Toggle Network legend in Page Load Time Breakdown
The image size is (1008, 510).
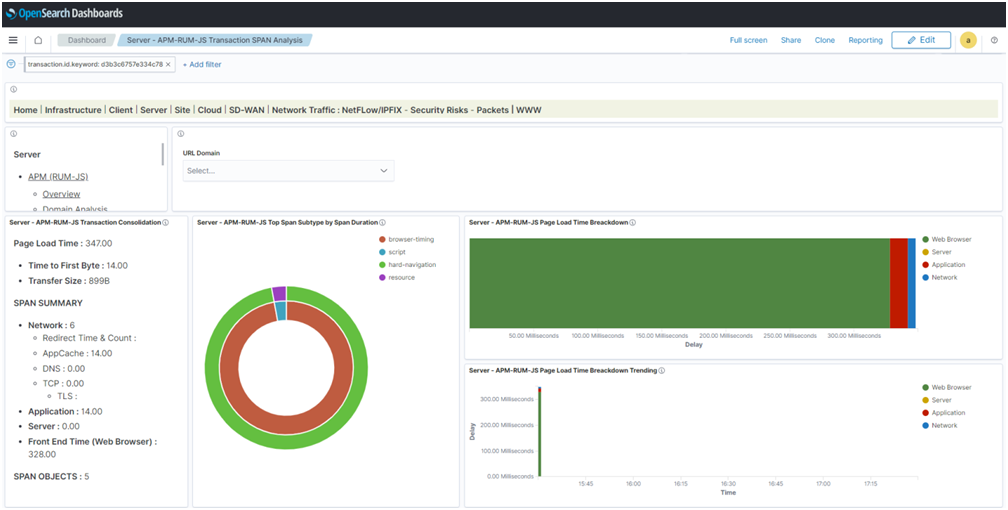[x=940, y=278]
